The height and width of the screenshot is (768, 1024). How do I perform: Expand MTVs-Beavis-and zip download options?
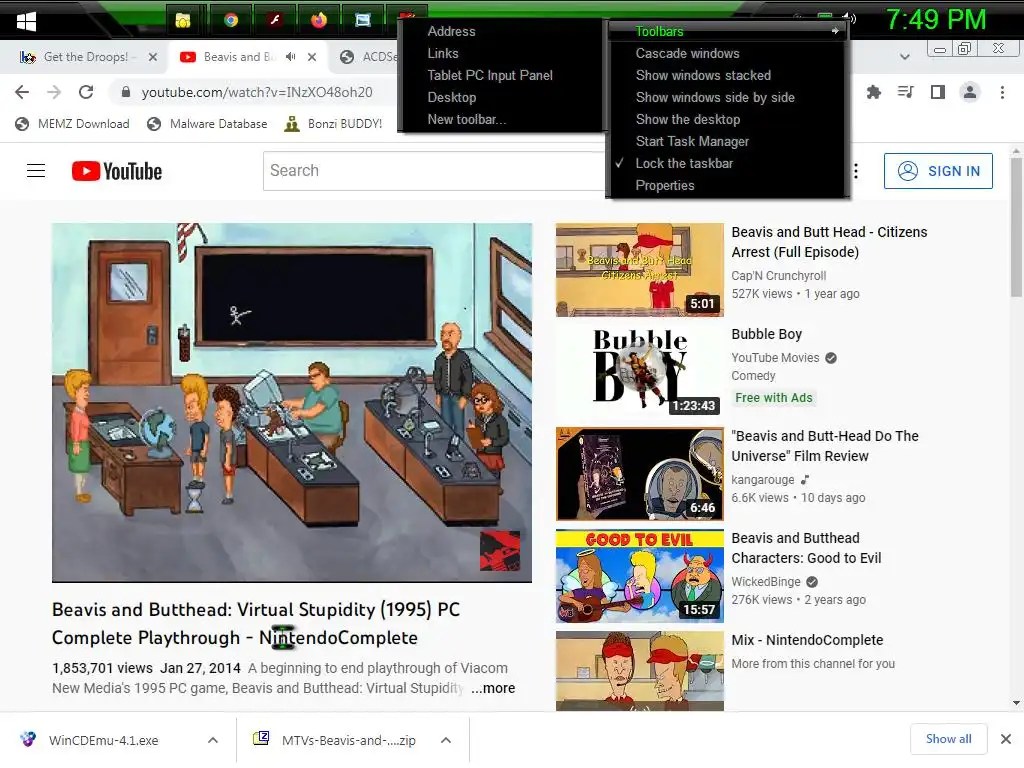(446, 740)
